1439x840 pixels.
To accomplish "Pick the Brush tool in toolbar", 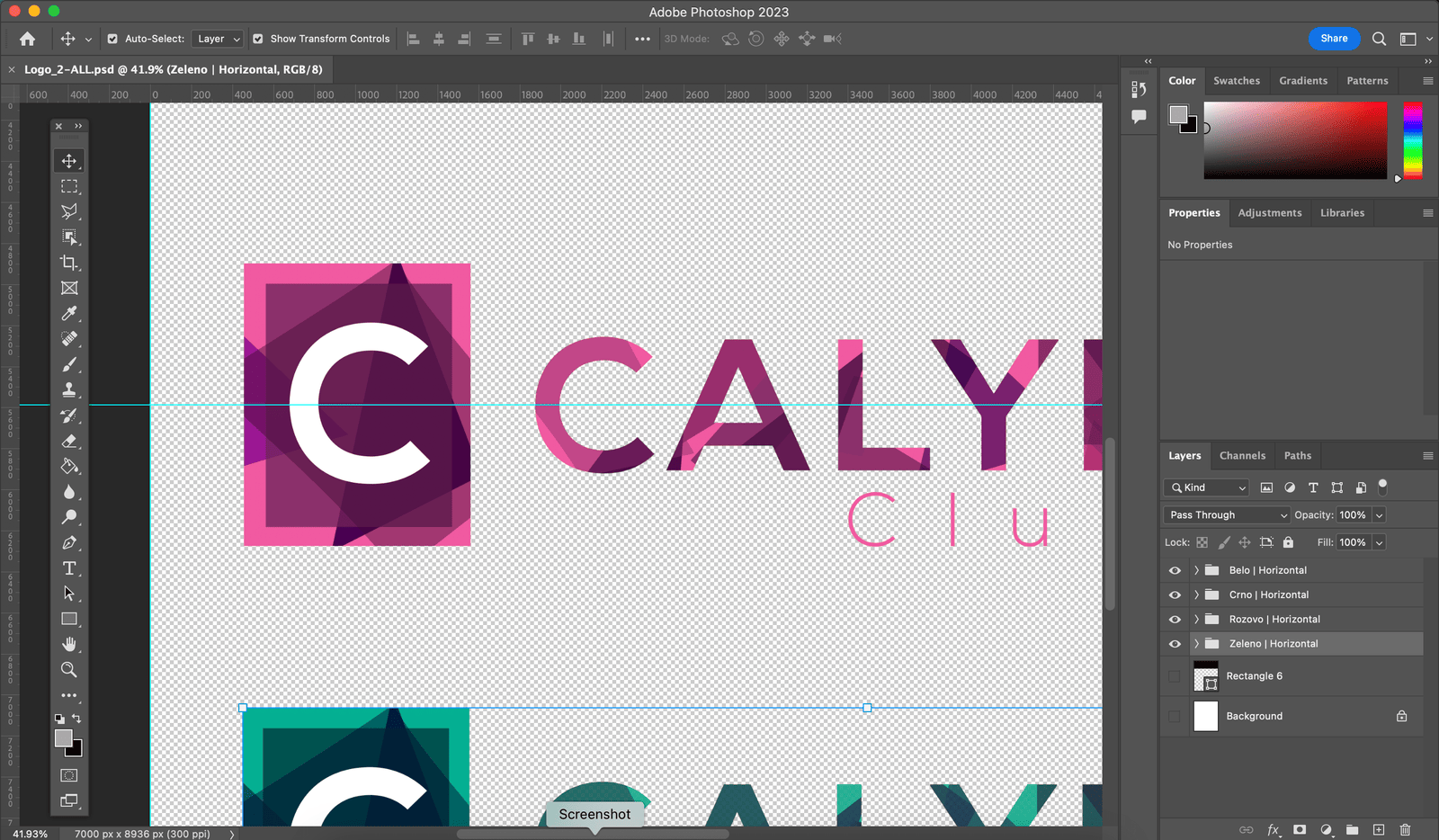I will [x=69, y=364].
